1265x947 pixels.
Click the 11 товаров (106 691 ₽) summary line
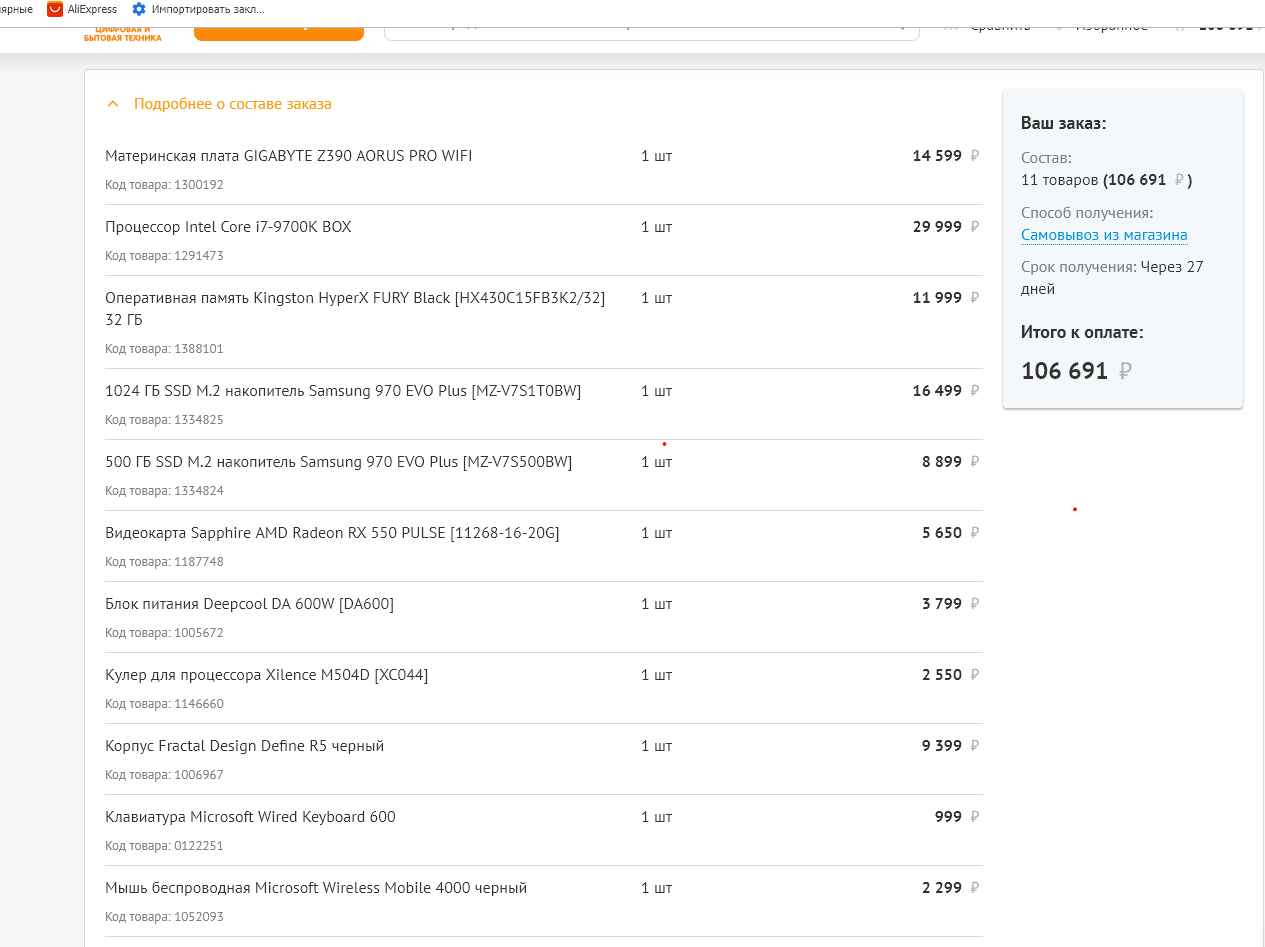tap(1107, 181)
